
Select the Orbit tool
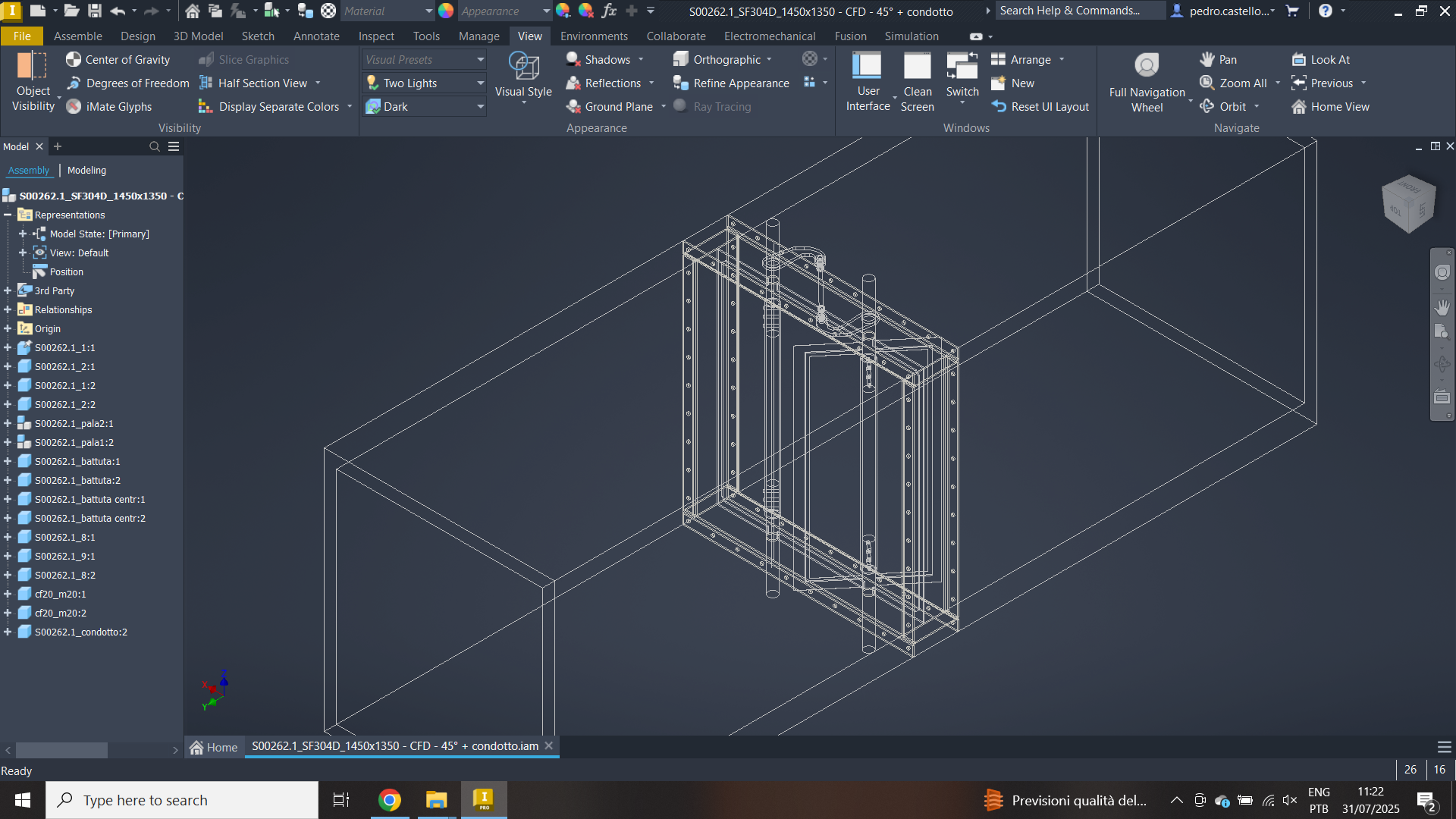(x=1222, y=106)
